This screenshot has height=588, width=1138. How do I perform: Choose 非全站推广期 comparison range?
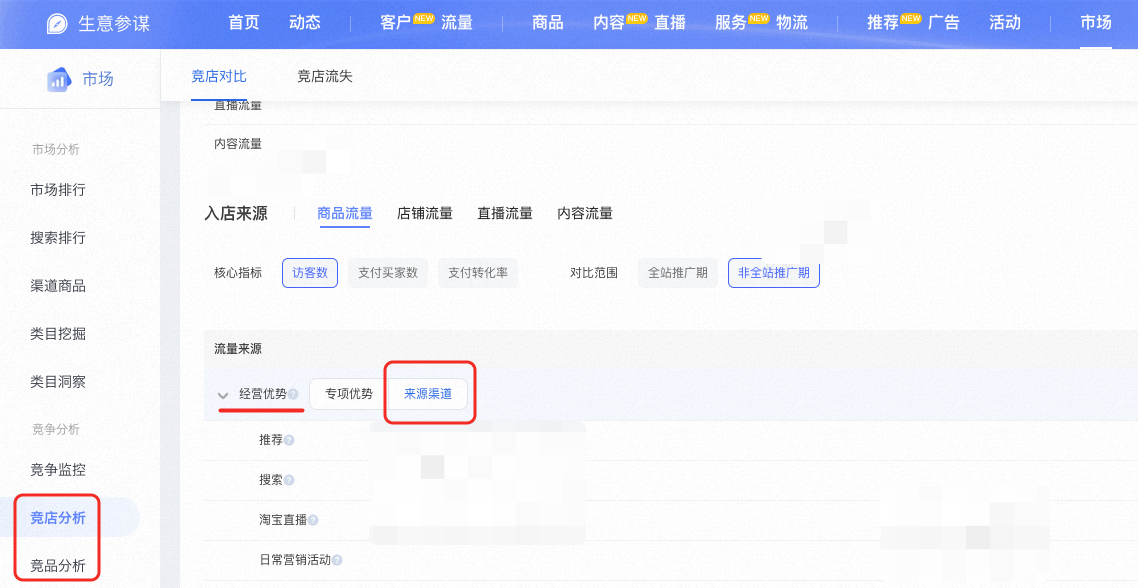pos(774,273)
